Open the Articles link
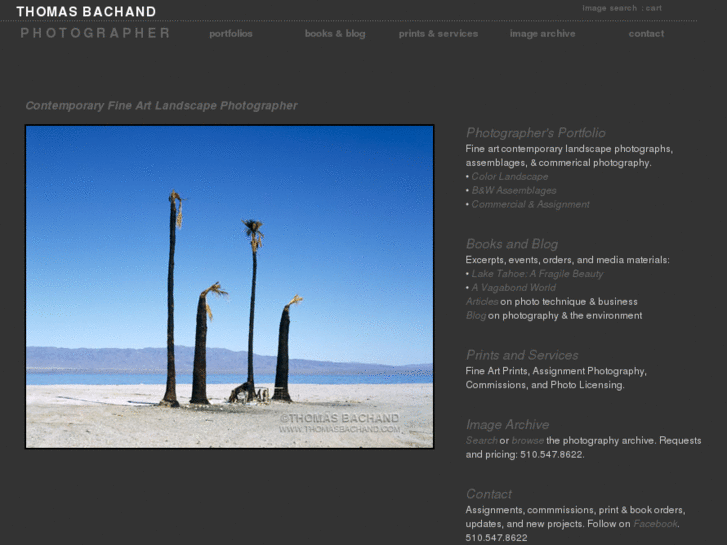The width and height of the screenshot is (727, 545). click(482, 302)
